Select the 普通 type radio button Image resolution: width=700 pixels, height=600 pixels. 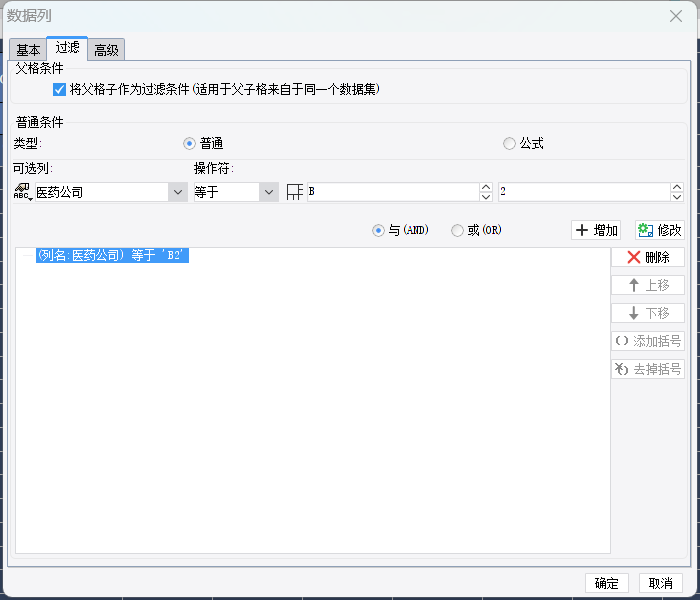pos(189,143)
